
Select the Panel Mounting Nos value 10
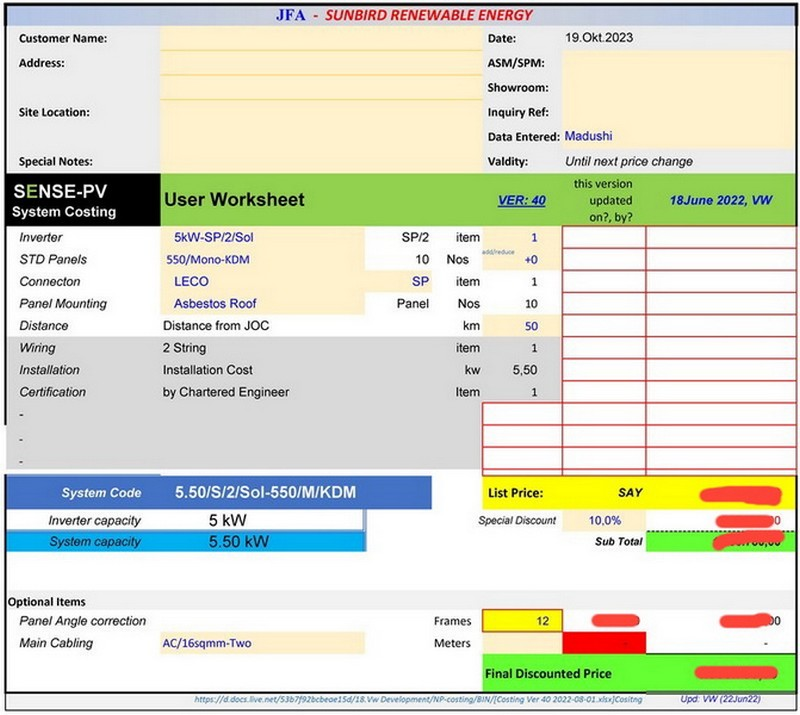click(531, 304)
